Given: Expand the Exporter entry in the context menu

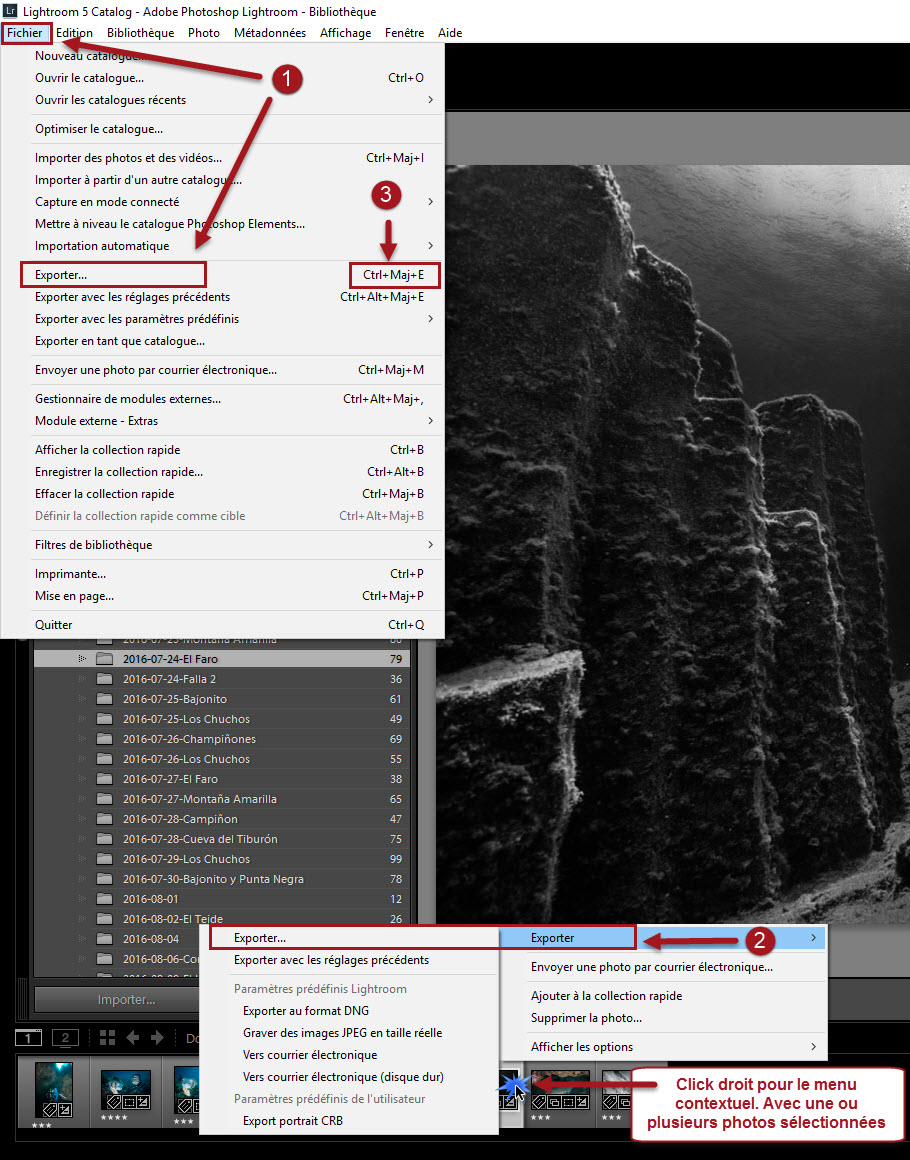Looking at the screenshot, I should [664, 937].
